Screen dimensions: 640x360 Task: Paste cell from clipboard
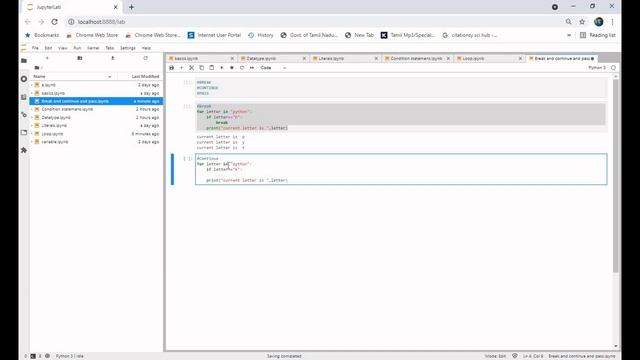pos(211,68)
